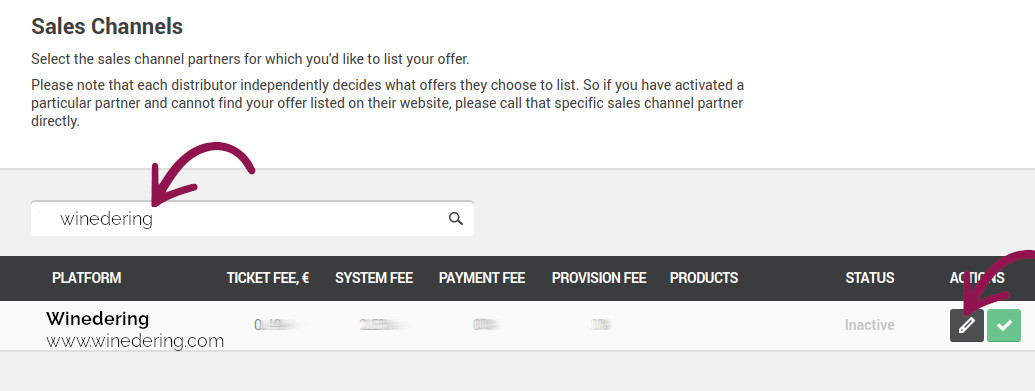Click the magnifying glass search icon
The image size is (1035, 391).
[x=455, y=219]
